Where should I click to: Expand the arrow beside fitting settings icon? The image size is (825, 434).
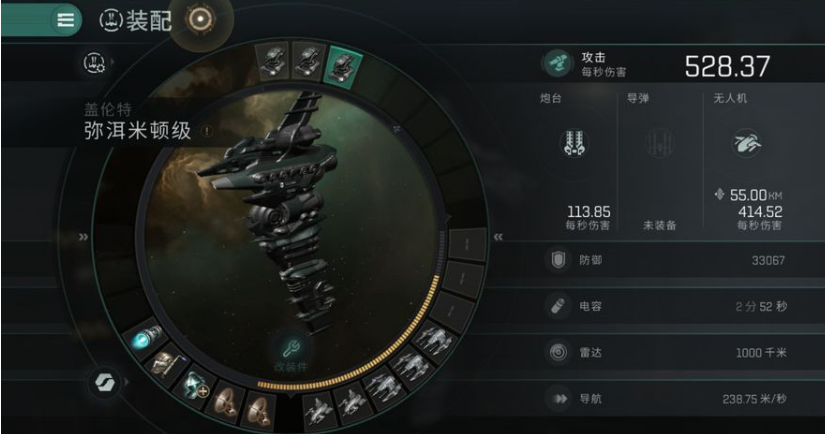click(113, 62)
